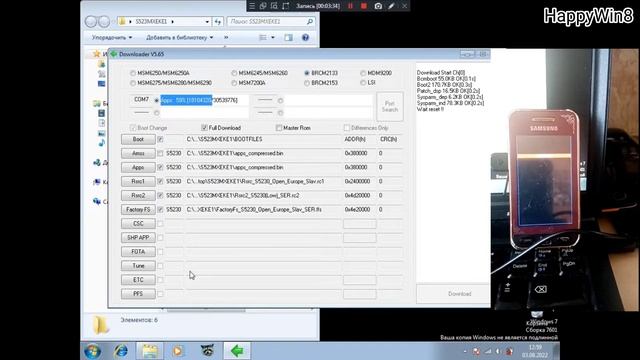Click the ETC file button
Viewport: 640px width, 360px height.
[138, 280]
